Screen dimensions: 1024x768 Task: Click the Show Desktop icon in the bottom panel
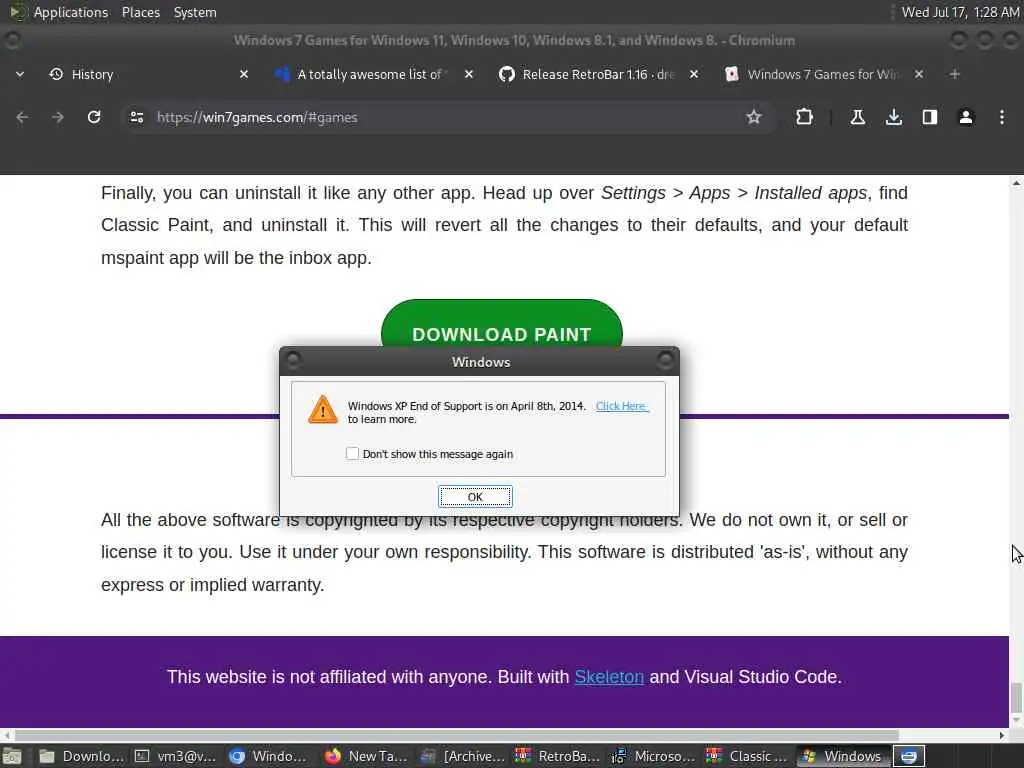click(x=12, y=756)
